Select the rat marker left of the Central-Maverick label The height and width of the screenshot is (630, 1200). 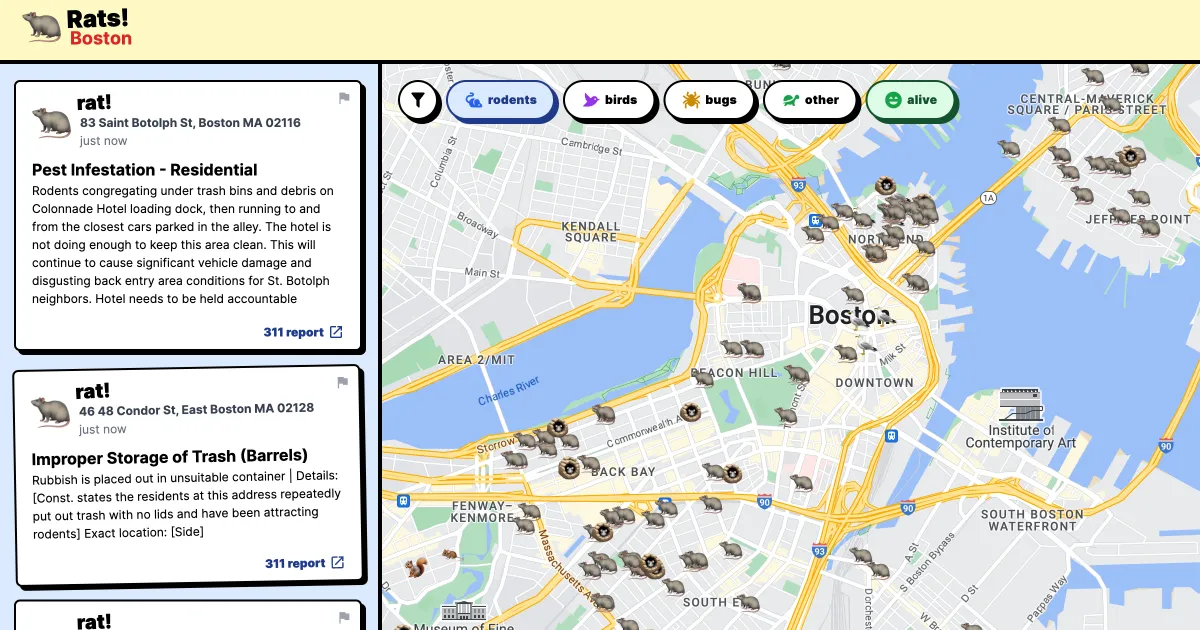(1009, 149)
